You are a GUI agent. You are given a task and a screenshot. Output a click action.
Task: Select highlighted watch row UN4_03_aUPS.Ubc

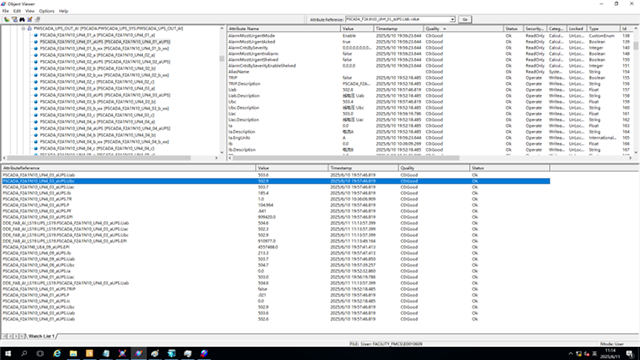pyautogui.click(x=276, y=181)
